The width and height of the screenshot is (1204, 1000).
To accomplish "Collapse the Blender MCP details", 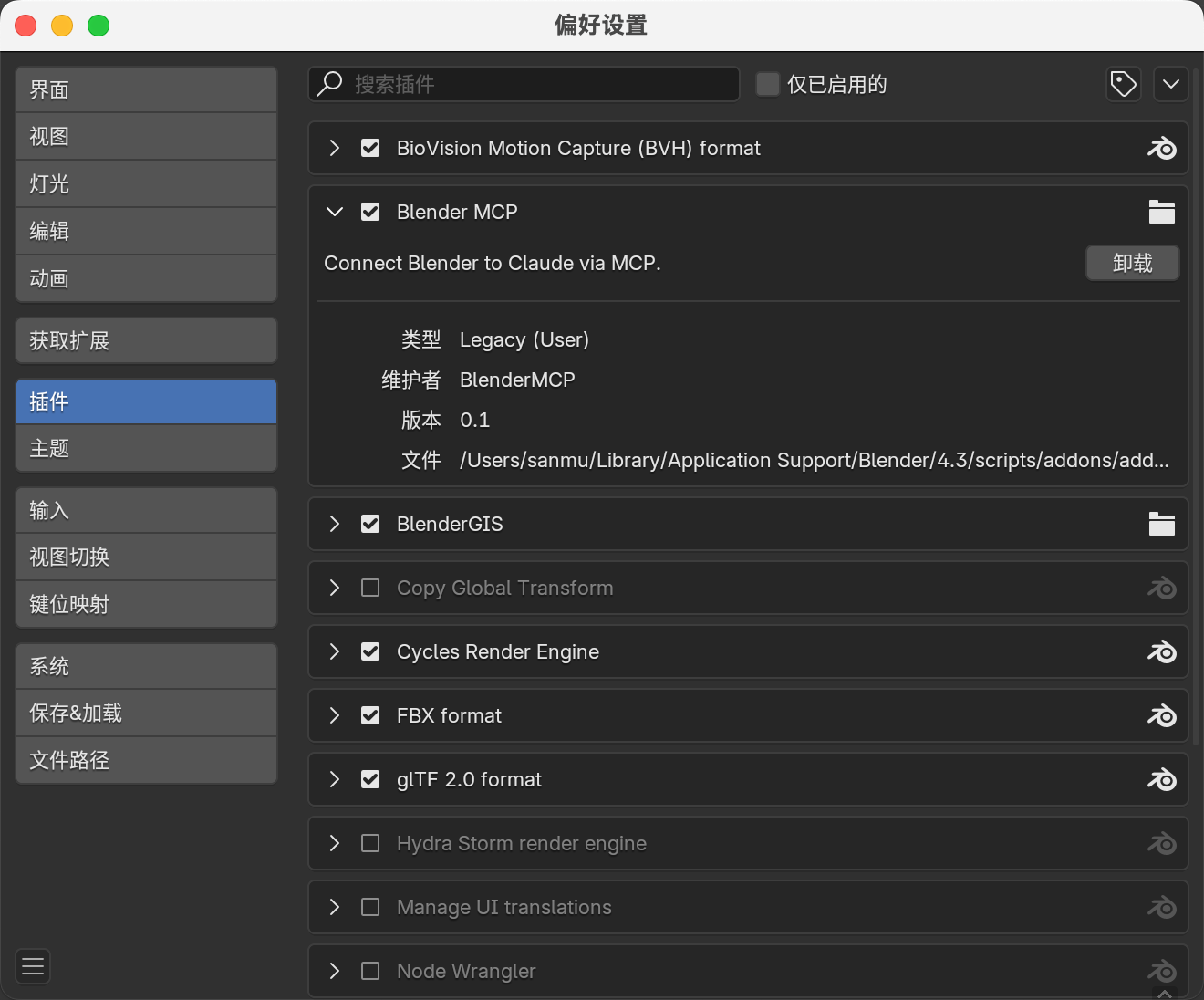I will [335, 212].
